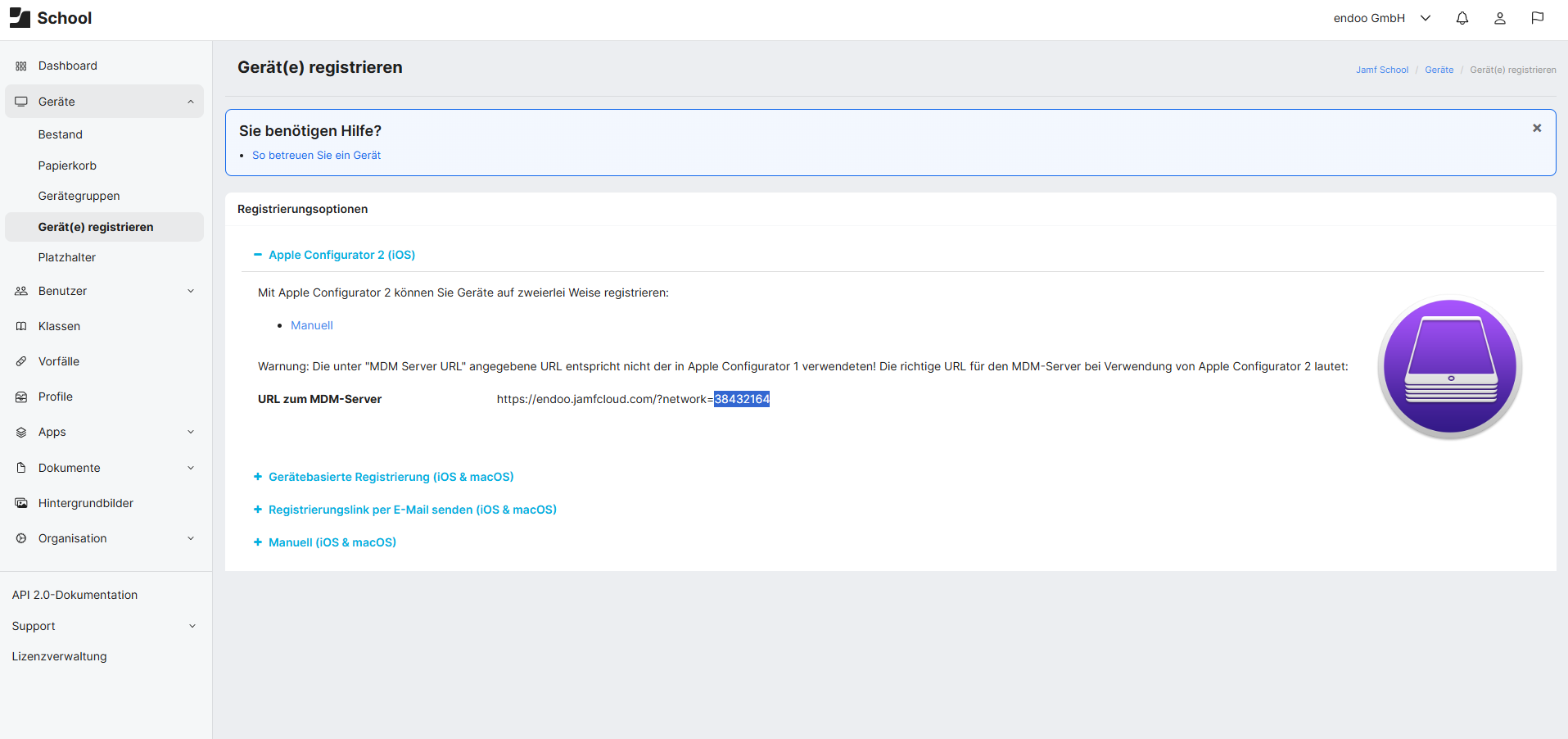Expand the Support menu chevron
Screen dimensions: 1568x739
click(192, 626)
